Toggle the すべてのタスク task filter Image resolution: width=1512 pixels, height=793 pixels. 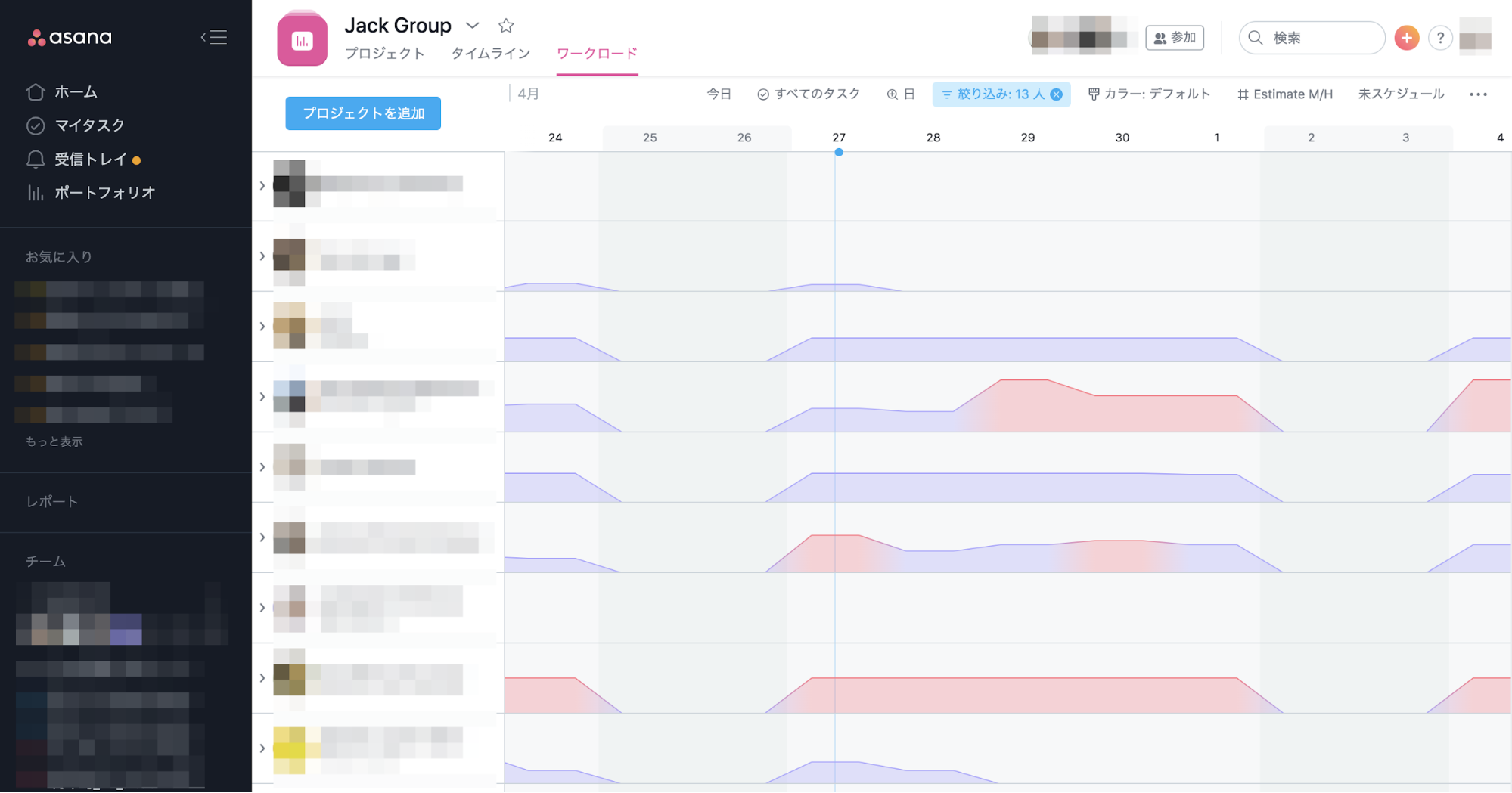point(808,94)
